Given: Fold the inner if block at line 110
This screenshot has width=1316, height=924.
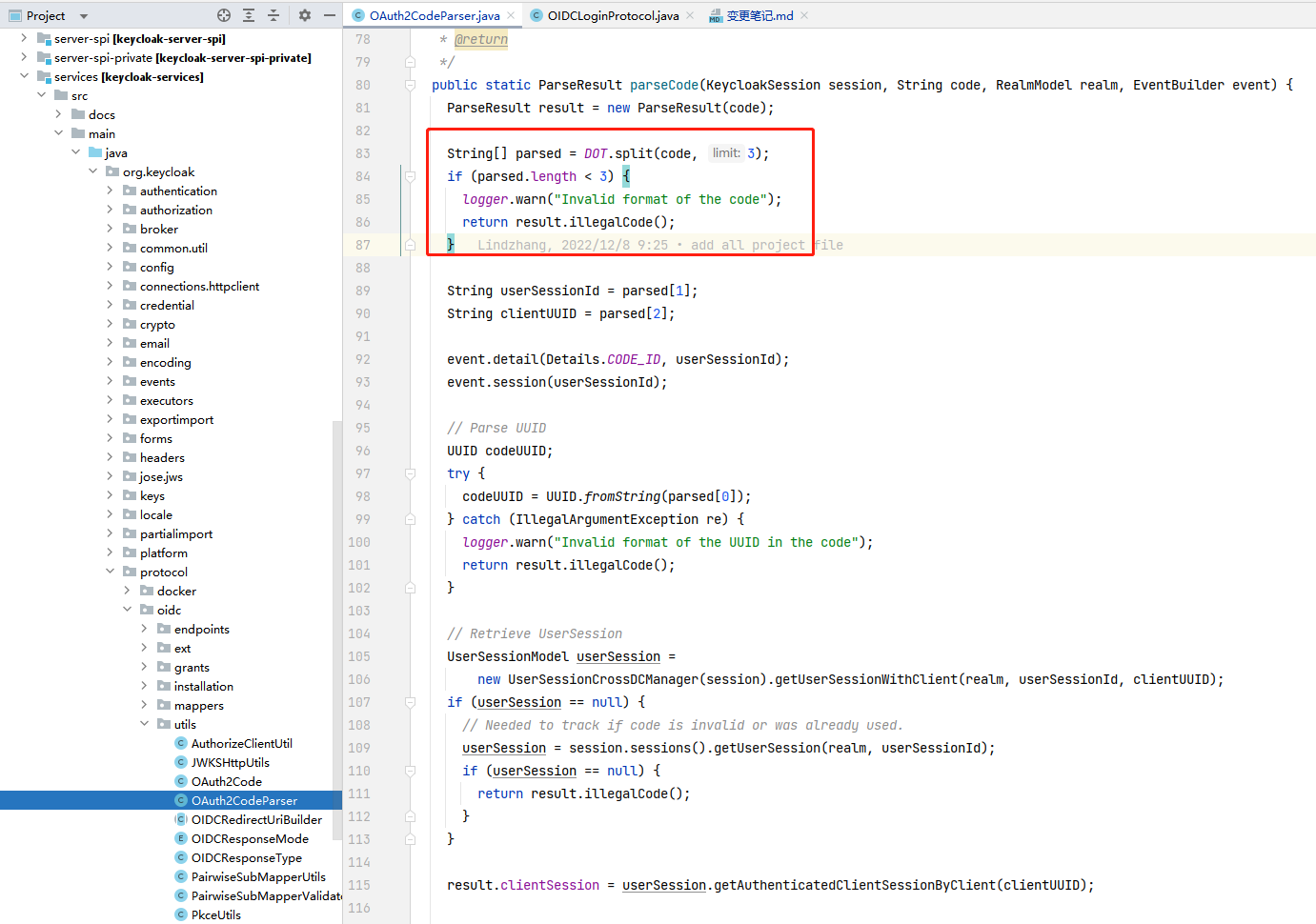Looking at the screenshot, I should [410, 771].
